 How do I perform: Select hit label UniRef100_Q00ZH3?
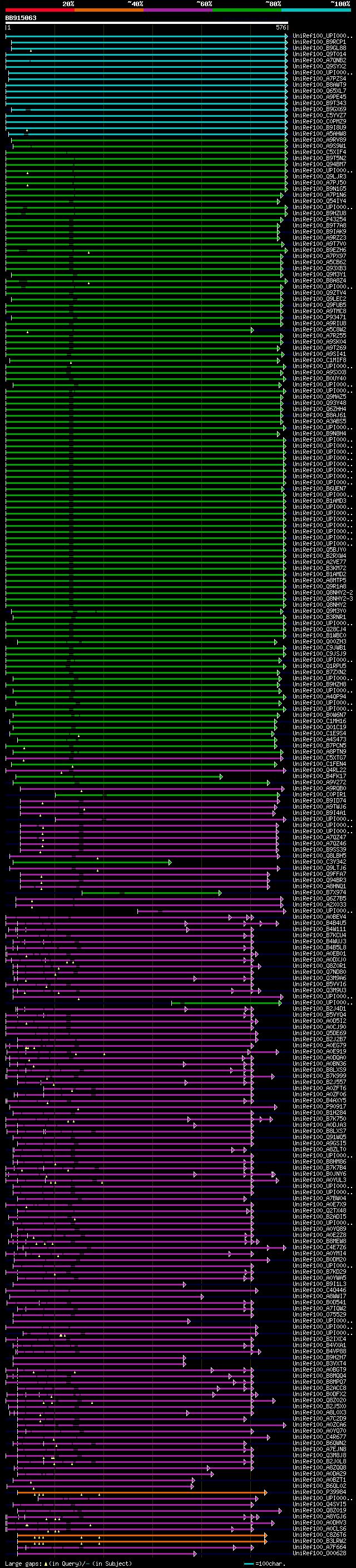coord(319,641)
